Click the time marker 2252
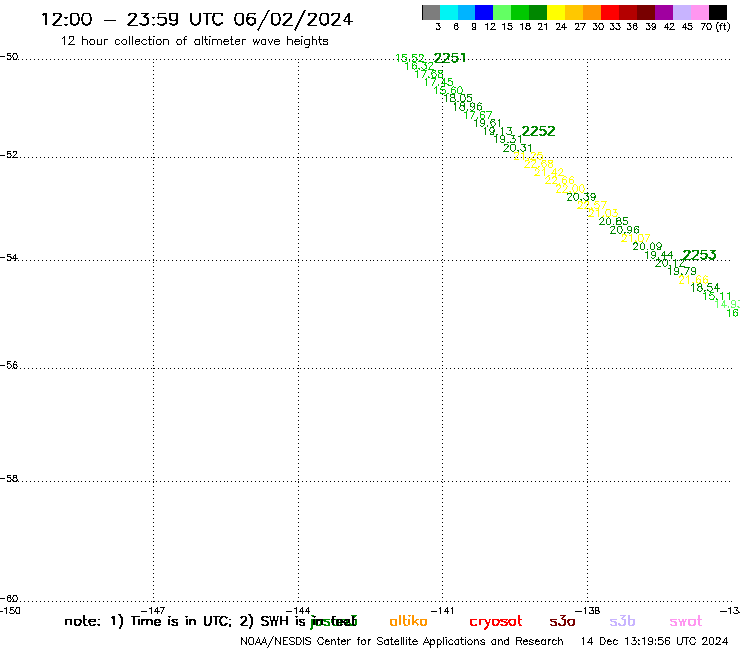This screenshot has width=740, height=650. point(538,131)
